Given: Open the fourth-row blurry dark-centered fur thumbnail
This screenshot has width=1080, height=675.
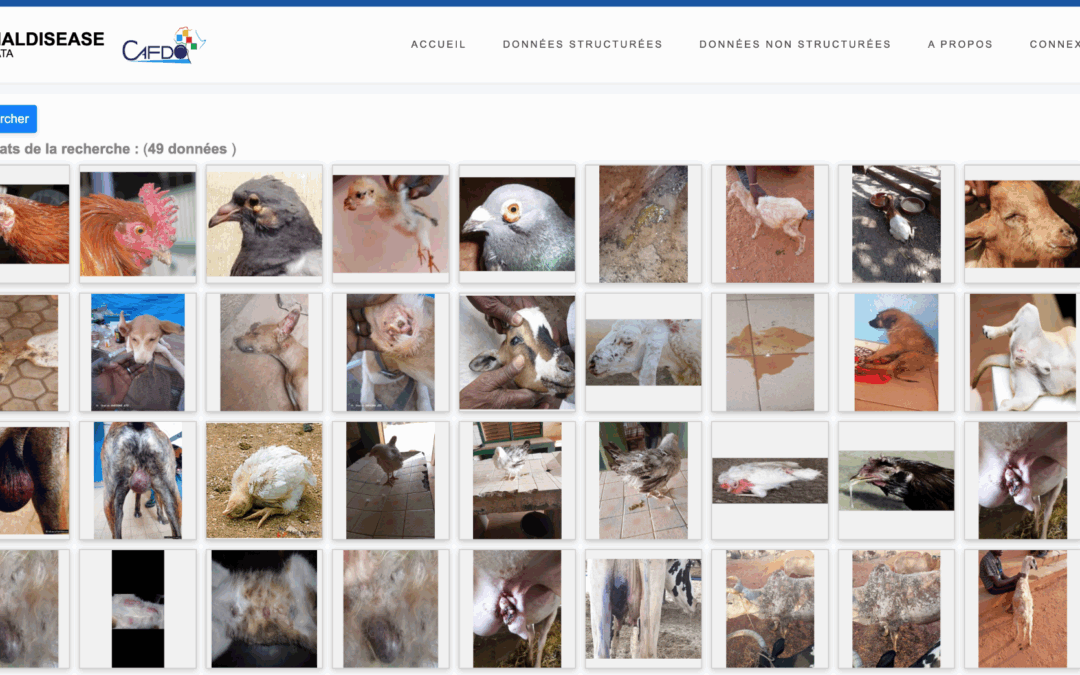Looking at the screenshot, I should (391, 608).
